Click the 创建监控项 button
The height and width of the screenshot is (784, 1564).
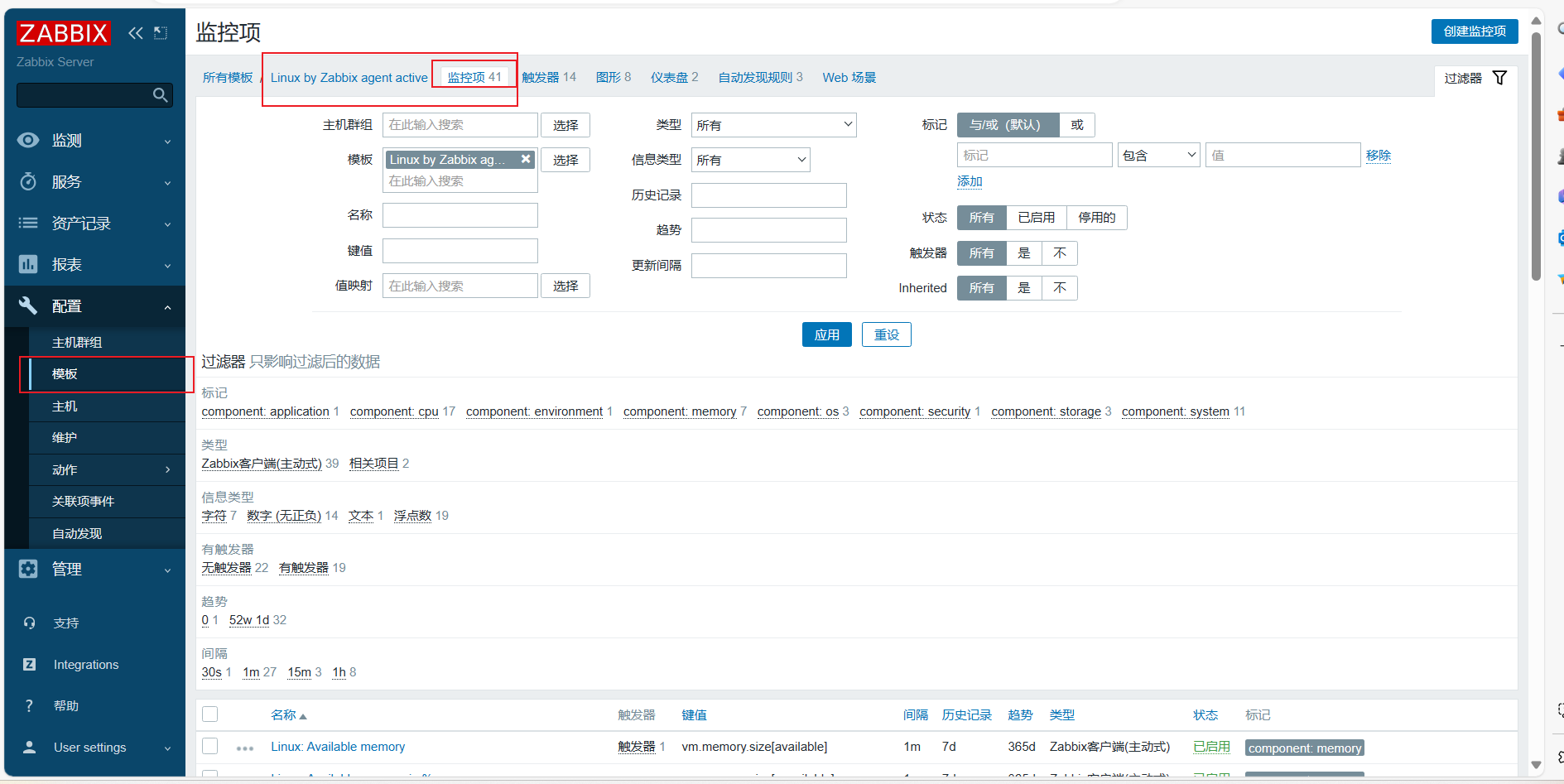point(1475,31)
